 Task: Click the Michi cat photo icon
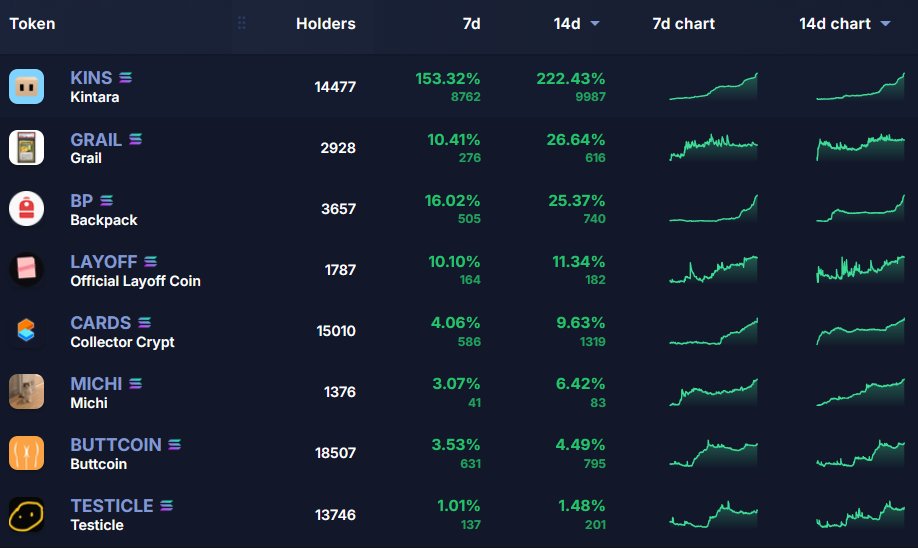coord(26,391)
